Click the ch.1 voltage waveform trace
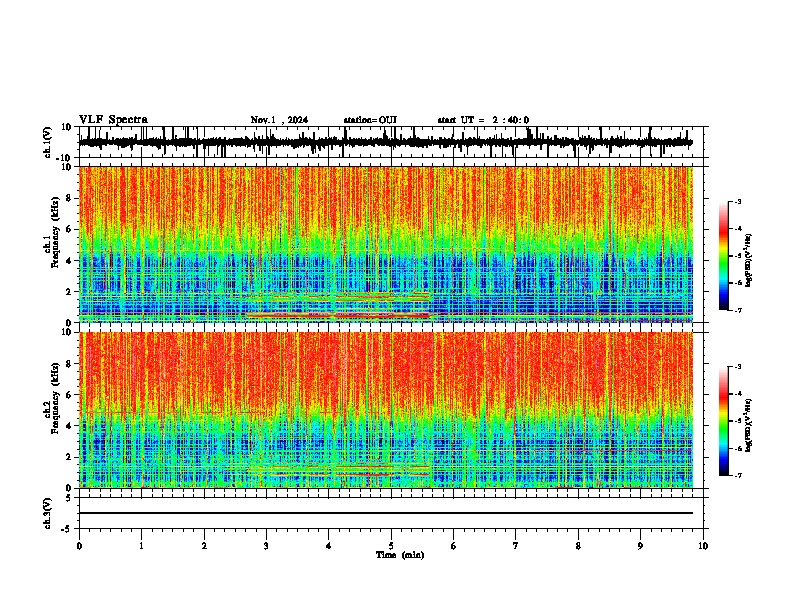 tap(385, 142)
